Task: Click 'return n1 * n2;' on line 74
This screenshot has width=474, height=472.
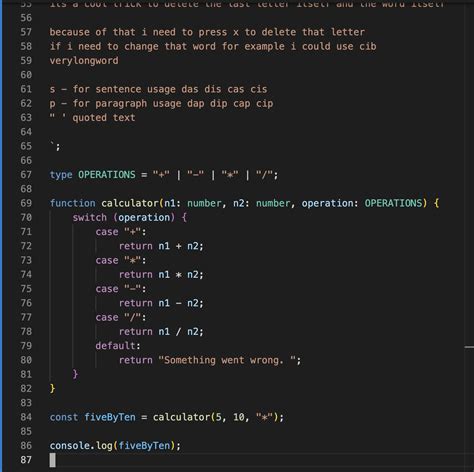Action: [x=161, y=275]
